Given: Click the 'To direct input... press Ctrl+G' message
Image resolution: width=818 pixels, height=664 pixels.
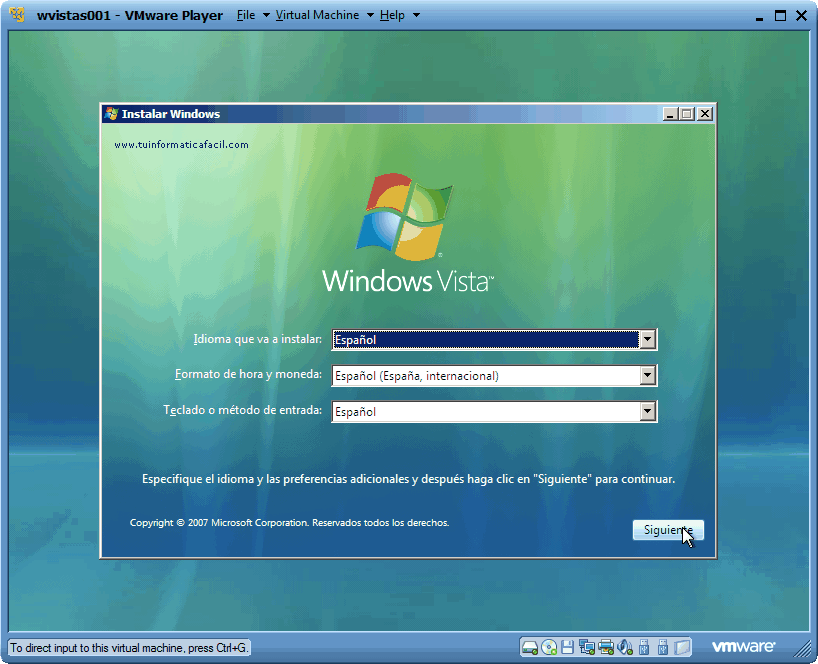Looking at the screenshot, I should point(128,648).
